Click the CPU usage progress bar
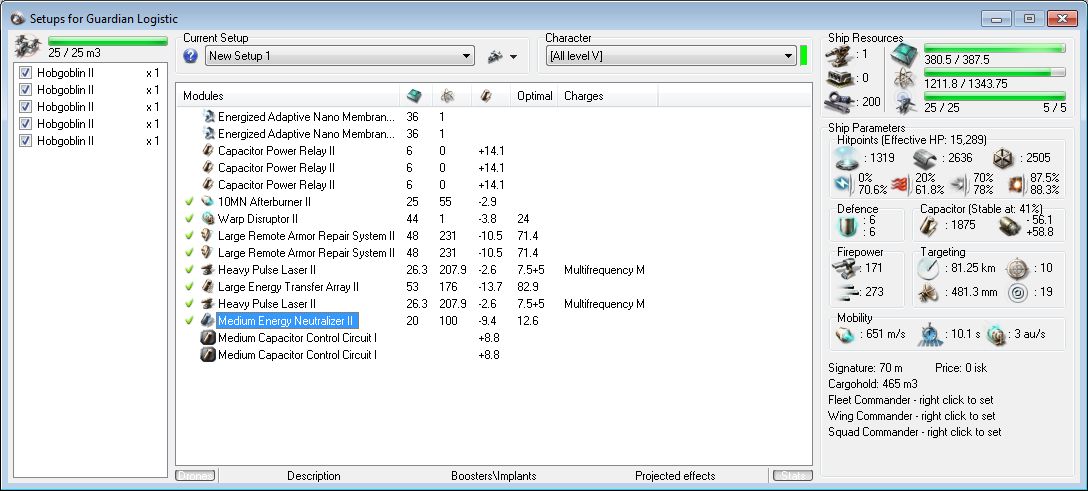The height and width of the screenshot is (491, 1088). 995,49
